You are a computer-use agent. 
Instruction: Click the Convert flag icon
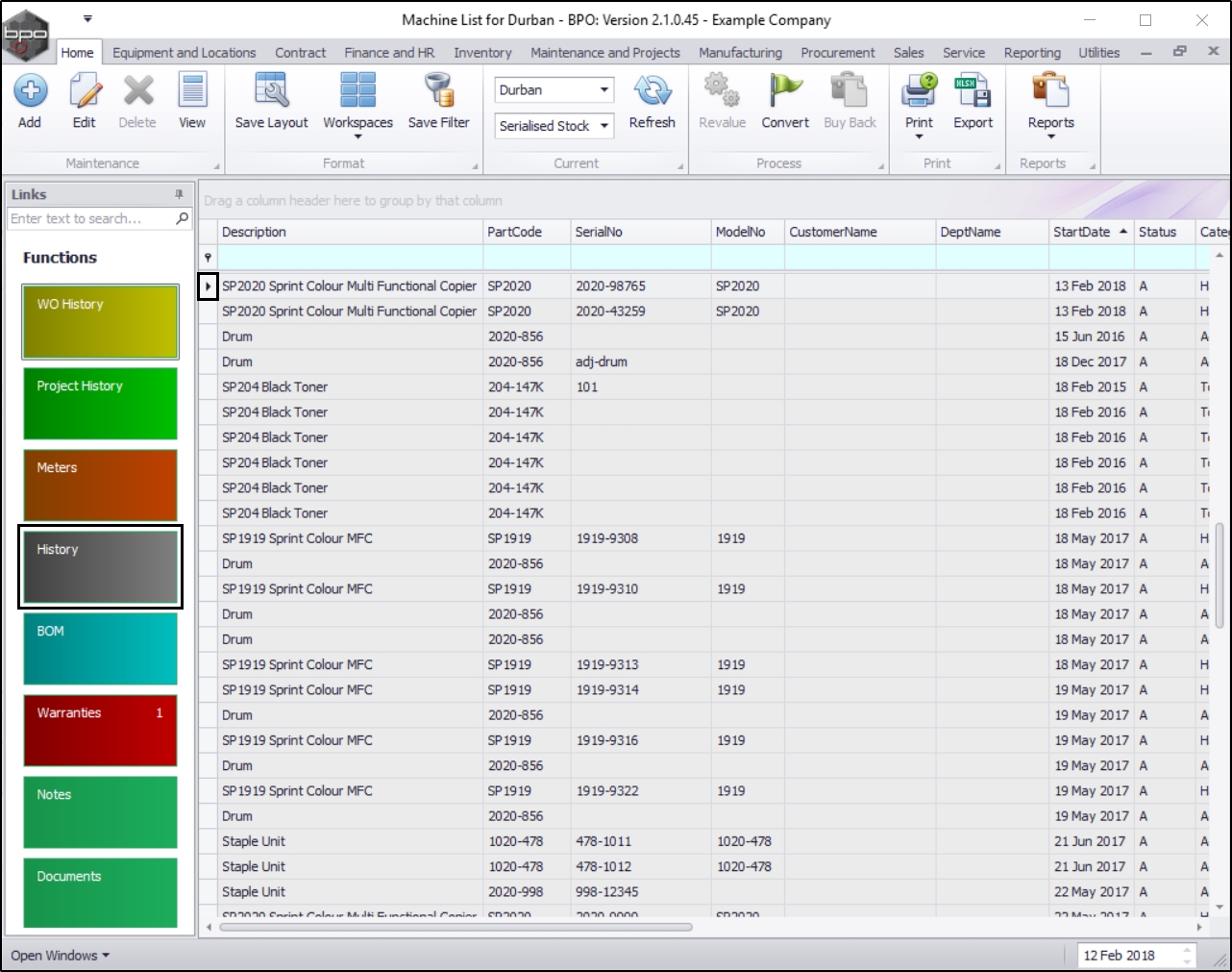[x=785, y=92]
